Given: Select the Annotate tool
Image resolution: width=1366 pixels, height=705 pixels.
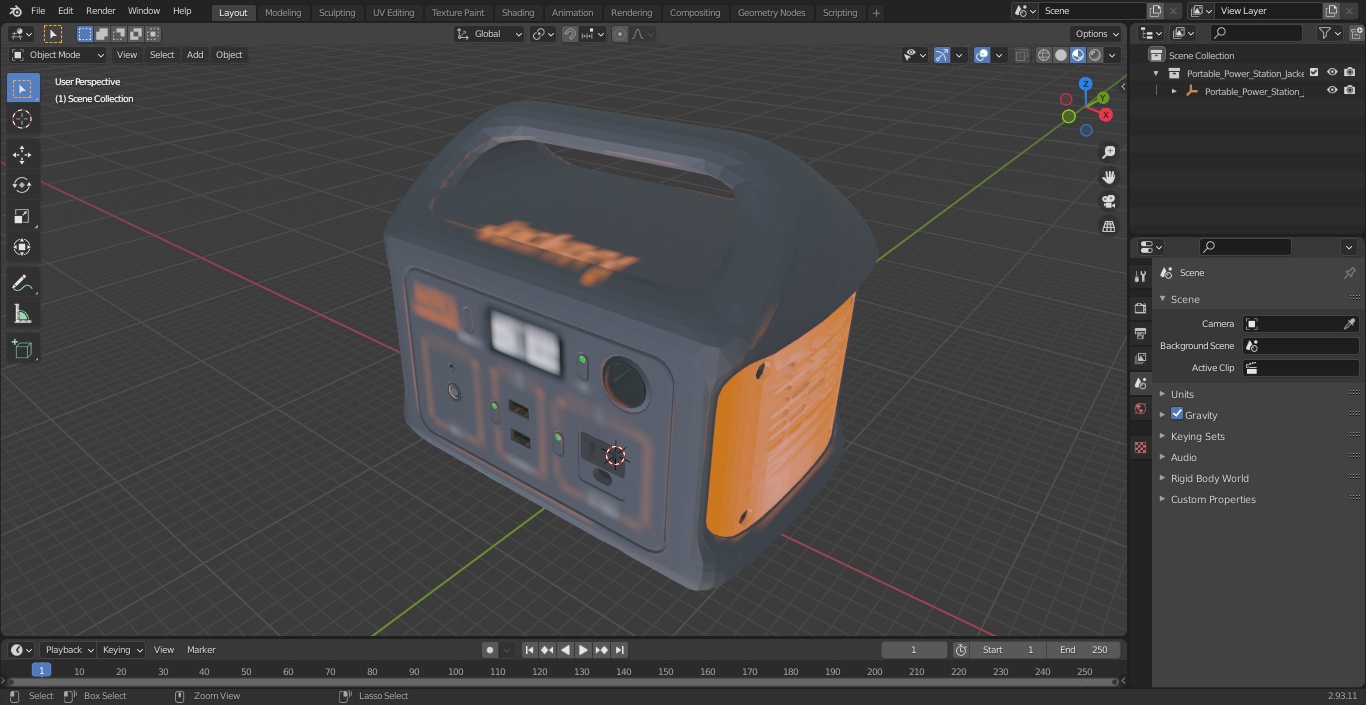Looking at the screenshot, I should 22,284.
